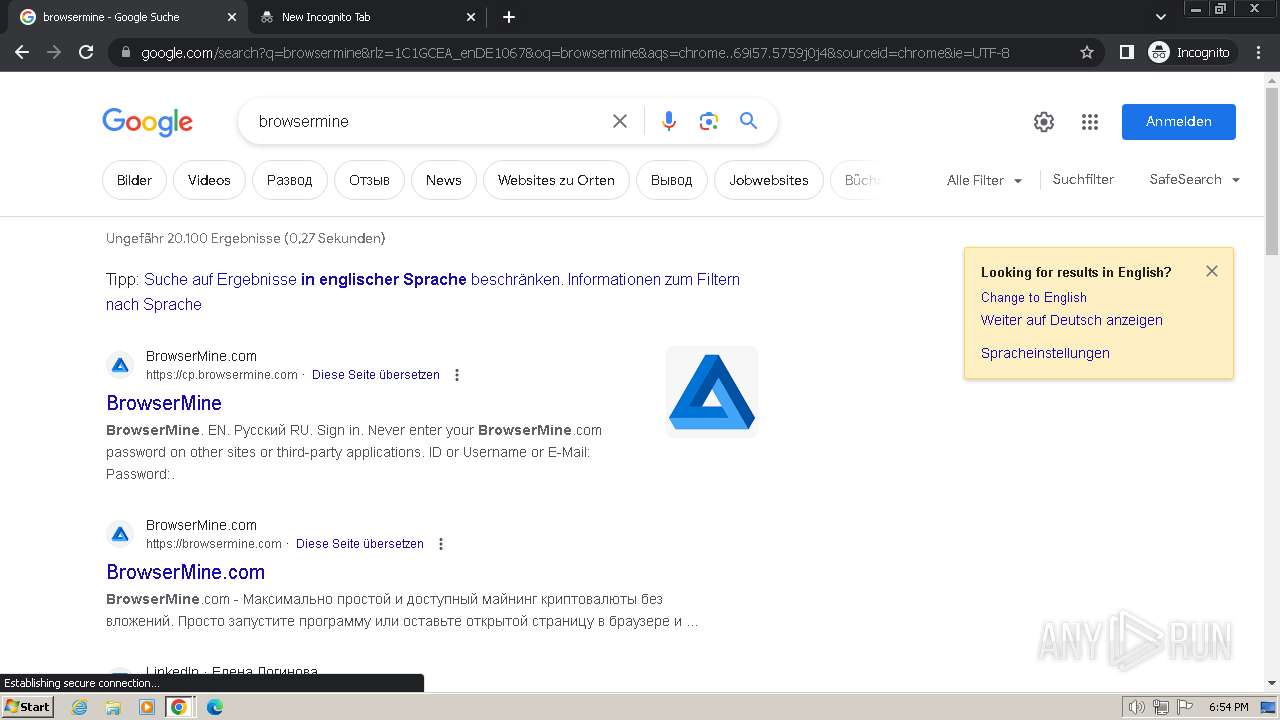
Task: Click the Action Center flag tray icon
Action: (1184, 707)
